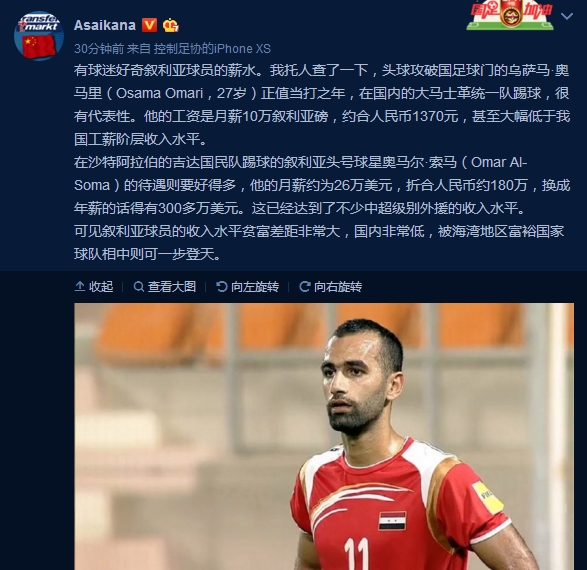
Task: Click the crown membership icon
Action: click(171, 25)
